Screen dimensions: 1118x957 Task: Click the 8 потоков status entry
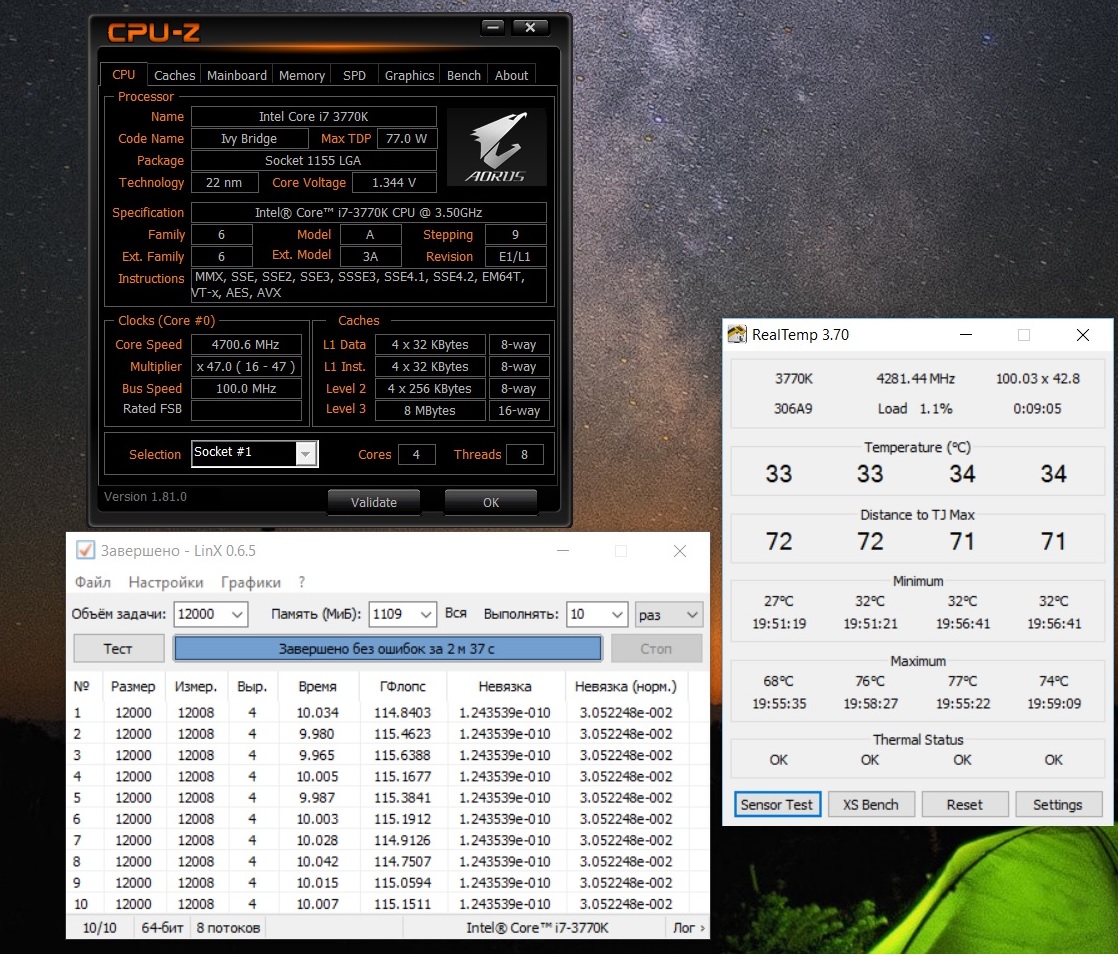(x=228, y=927)
